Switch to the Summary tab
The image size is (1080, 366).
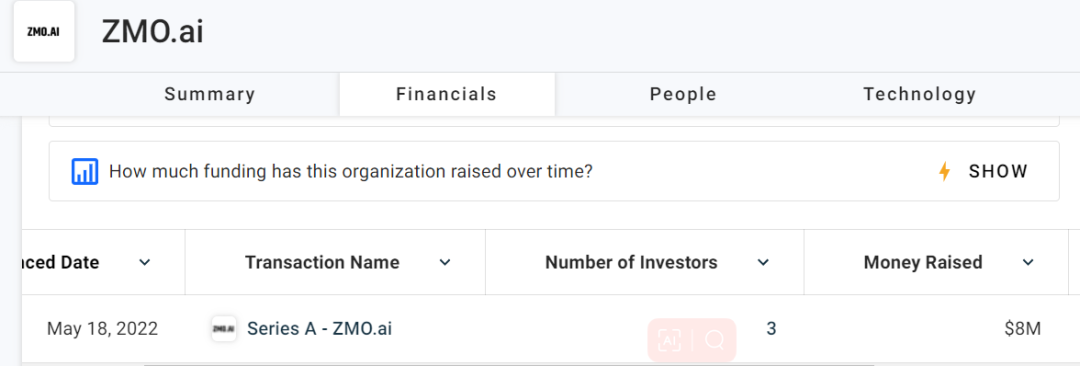tap(209, 94)
